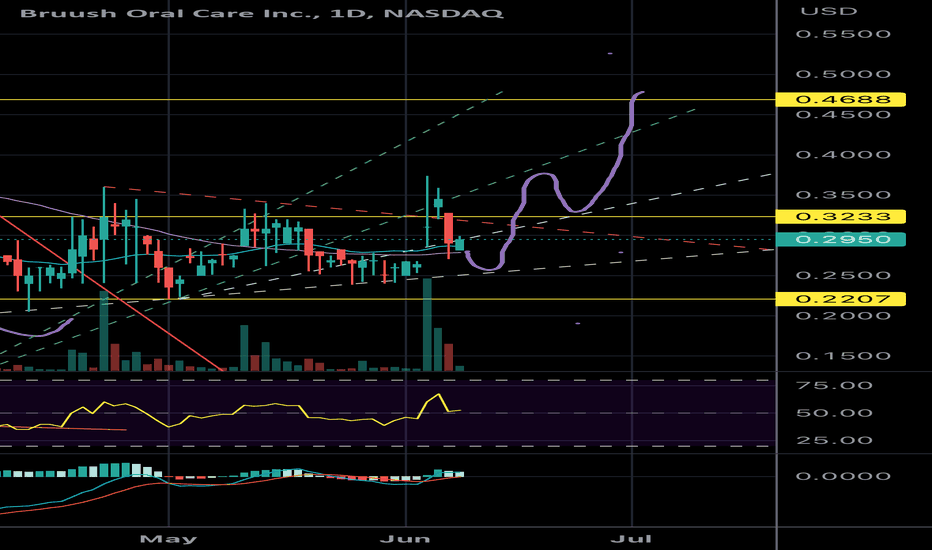Click the 0.4000 price scale value
This screenshot has height=550, width=932.
pos(843,155)
